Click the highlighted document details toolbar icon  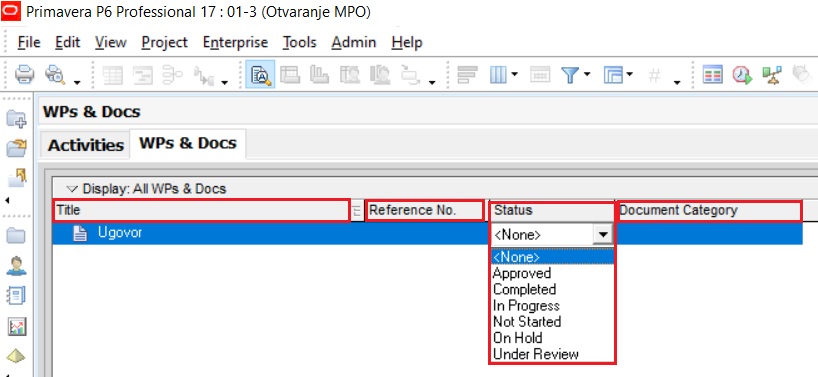click(x=260, y=75)
